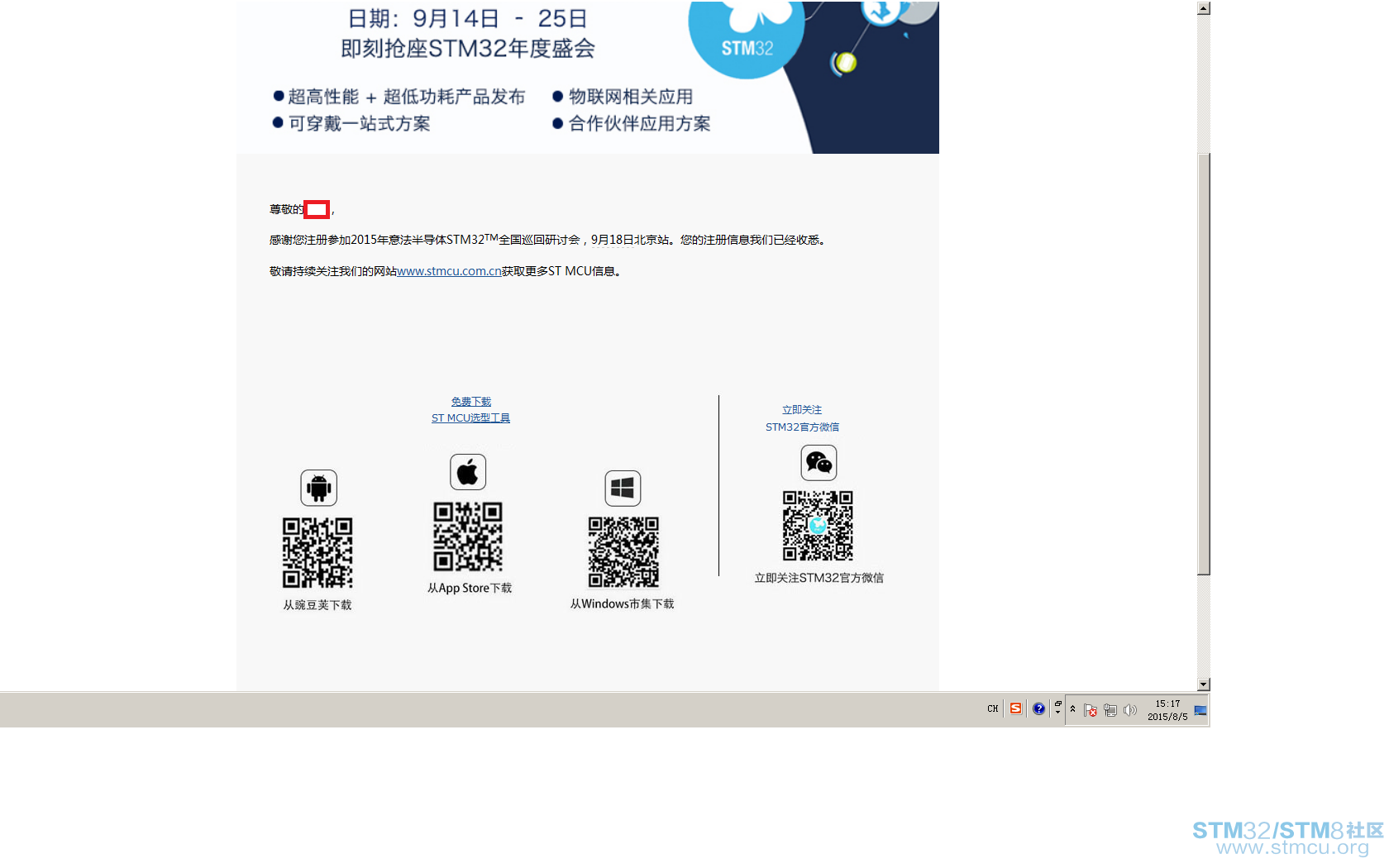
Task: Expand hidden system tray icons
Action: coord(1072,709)
